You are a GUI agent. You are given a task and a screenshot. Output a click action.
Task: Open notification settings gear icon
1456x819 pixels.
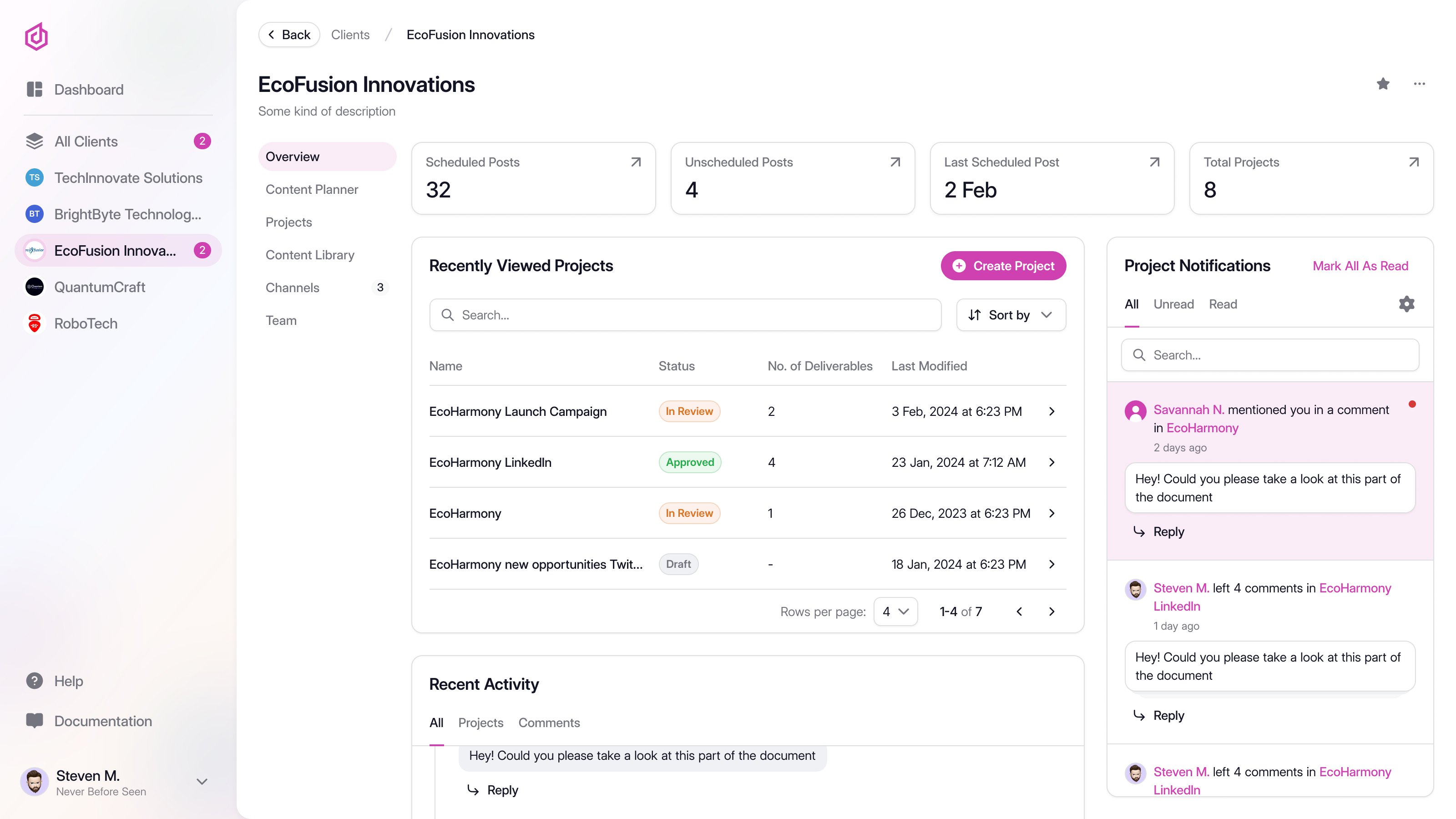(x=1406, y=304)
